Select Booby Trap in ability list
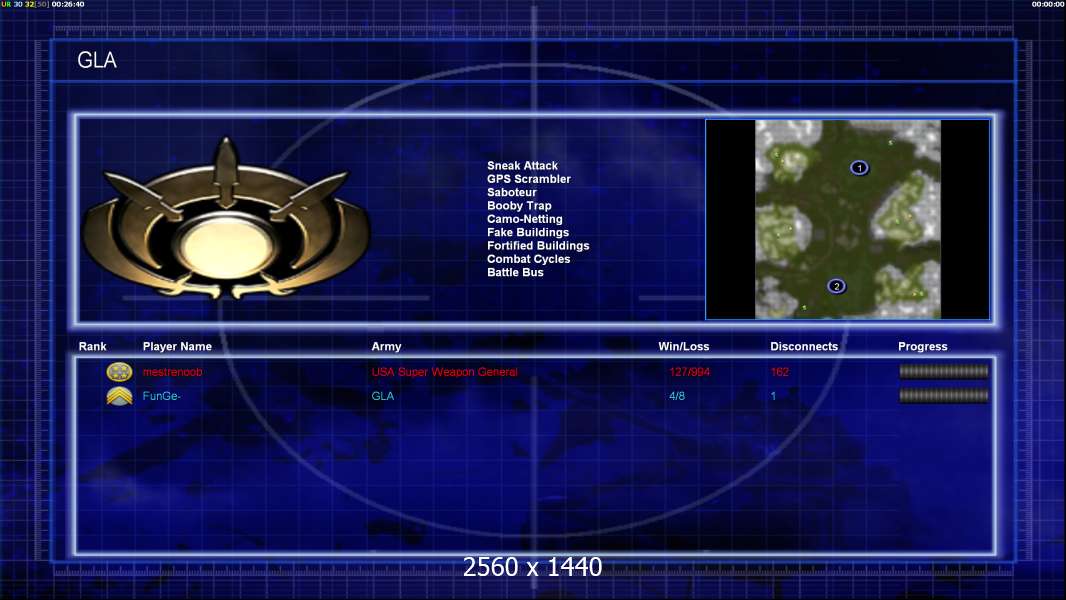 click(519, 206)
